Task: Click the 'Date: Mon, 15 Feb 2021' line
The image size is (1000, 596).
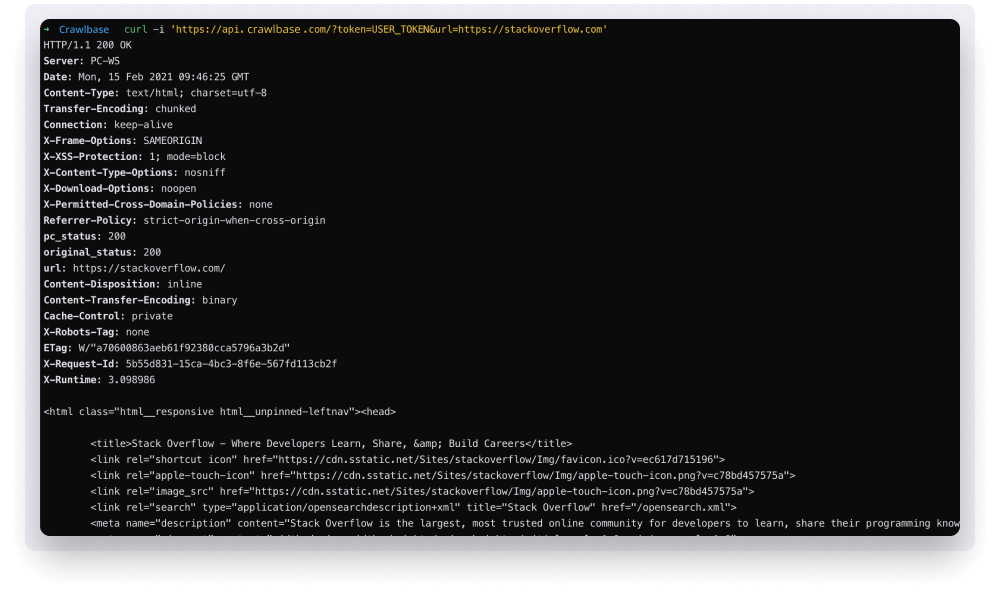Action: [x=146, y=77]
